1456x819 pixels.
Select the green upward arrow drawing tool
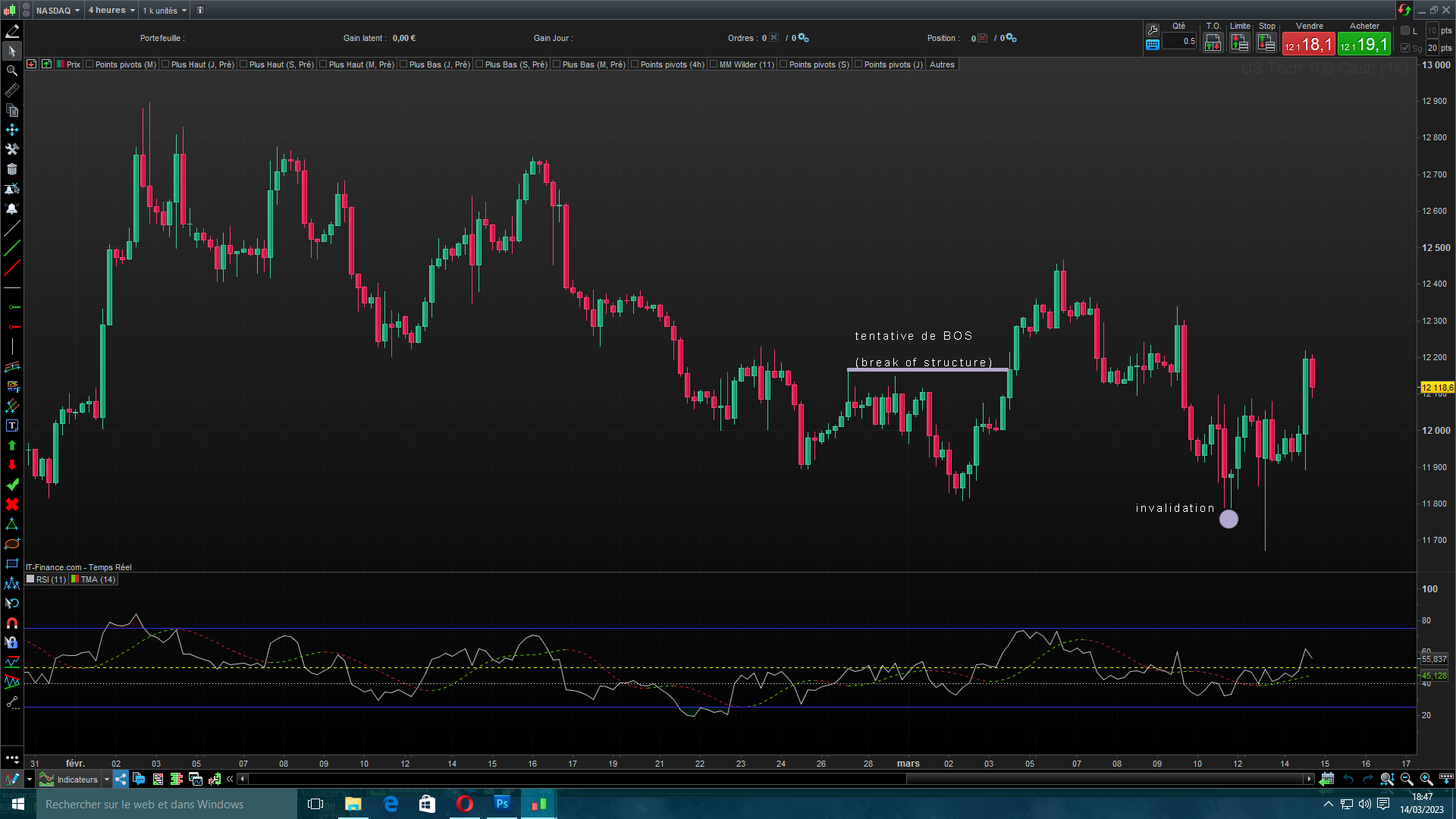coord(12,445)
